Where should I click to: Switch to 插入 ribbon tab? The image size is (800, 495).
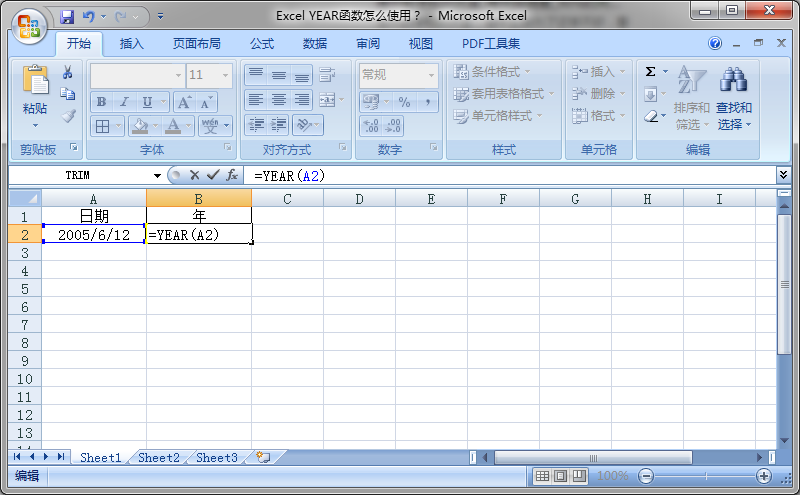(x=132, y=44)
